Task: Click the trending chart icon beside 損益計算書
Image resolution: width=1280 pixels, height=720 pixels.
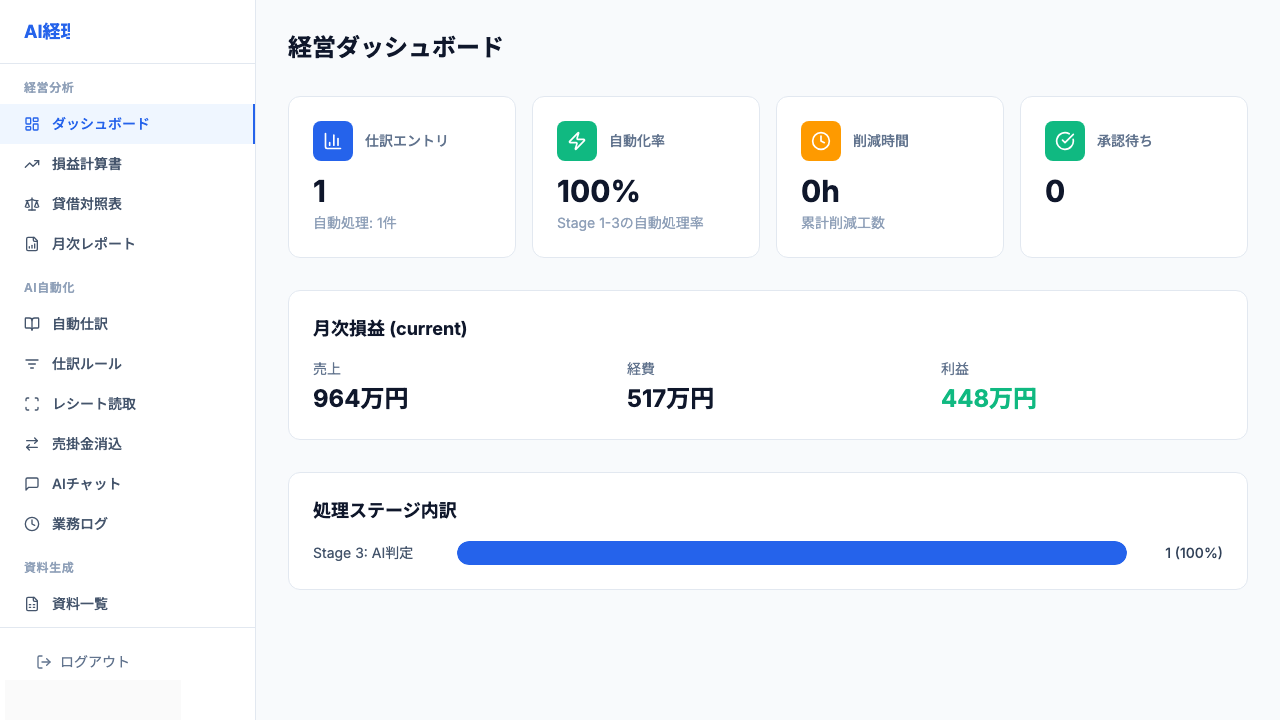Action: click(x=33, y=163)
